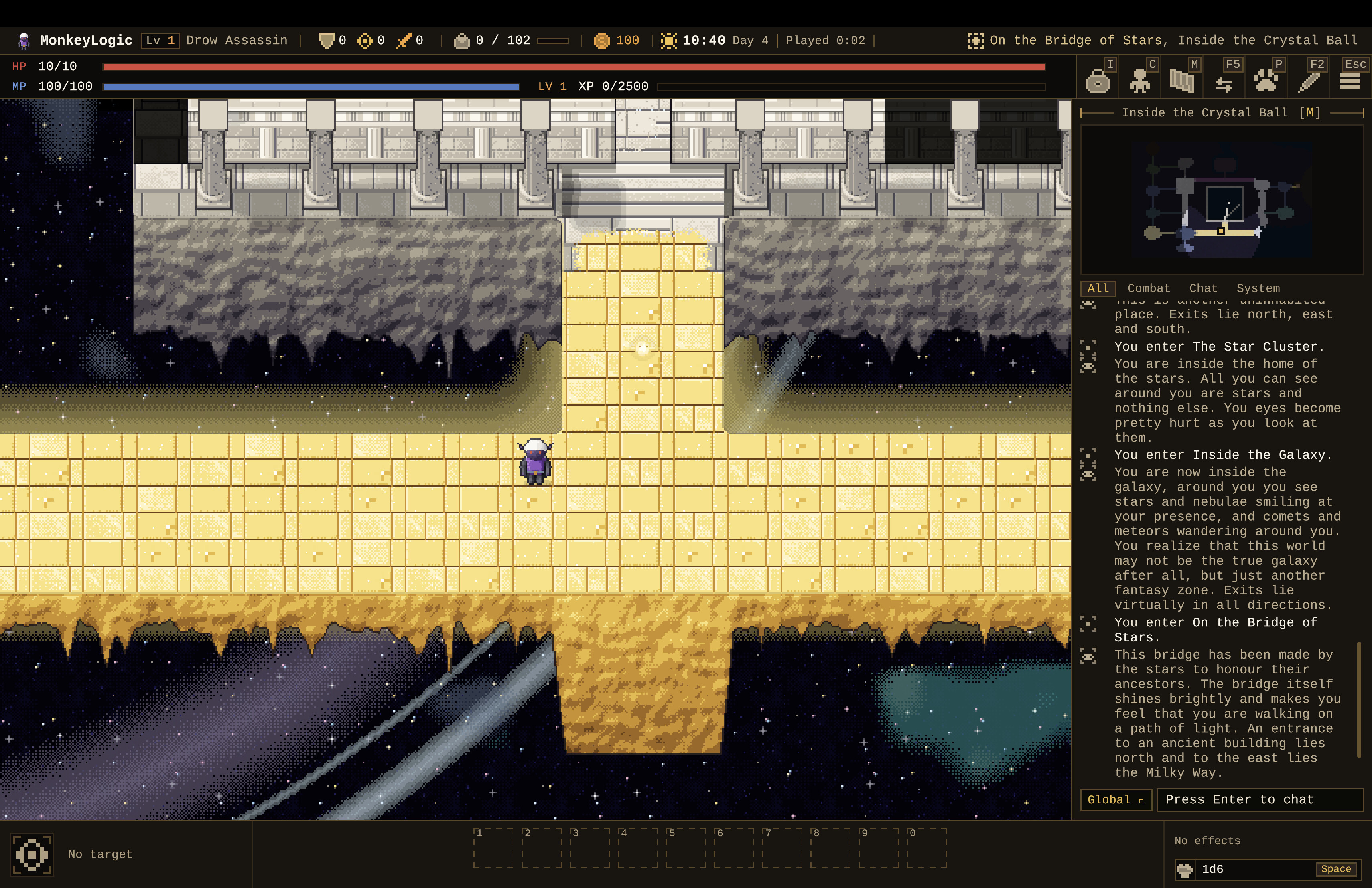Click the targeting crosshair icon
This screenshot has width=1372, height=888.
pyautogui.click(x=32, y=854)
